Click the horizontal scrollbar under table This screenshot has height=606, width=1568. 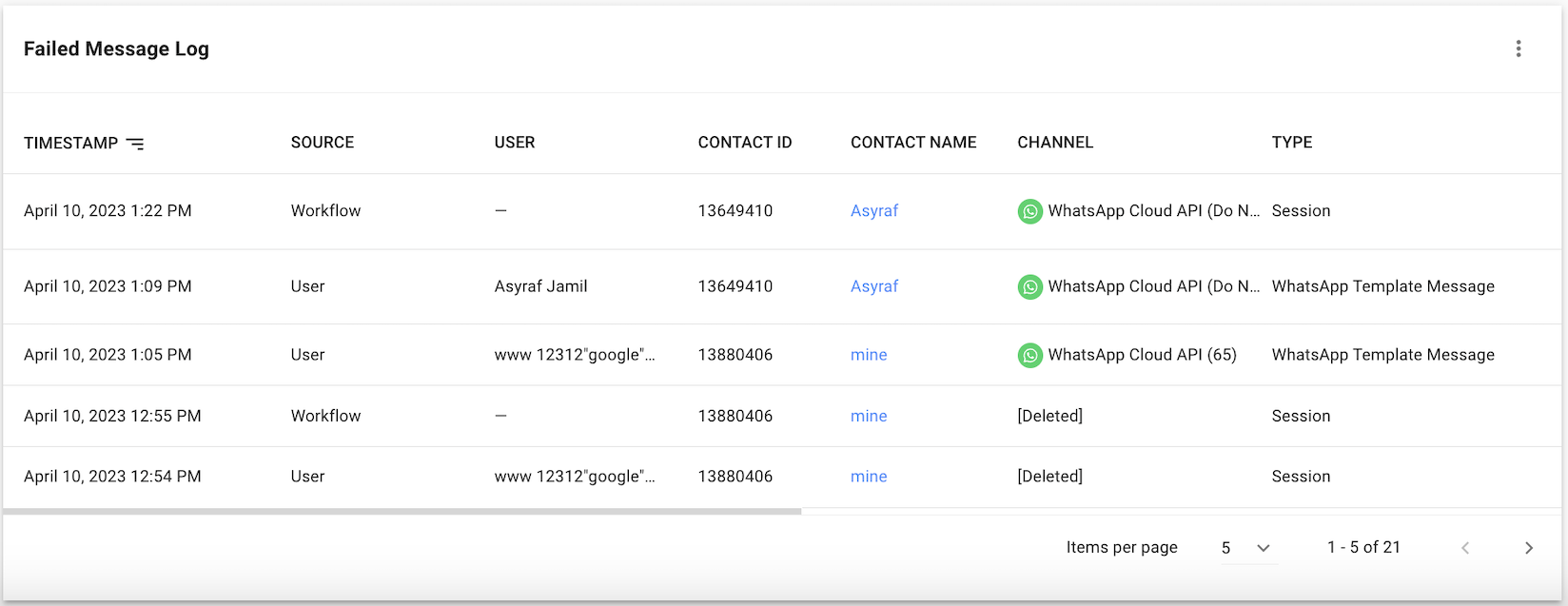(x=402, y=512)
